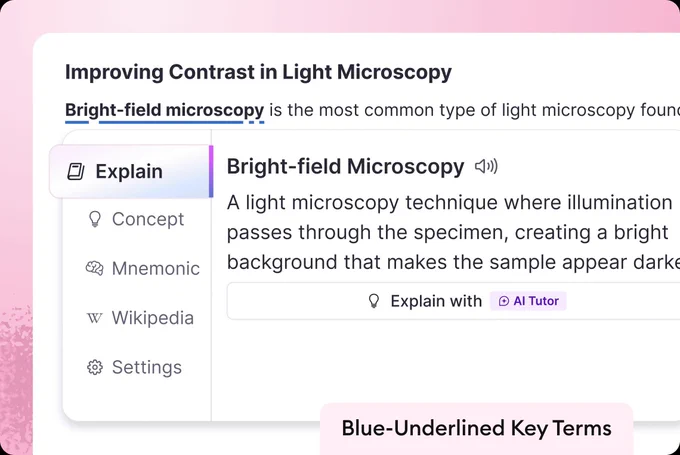Click the brain icon next to Mnemonic

point(95,268)
